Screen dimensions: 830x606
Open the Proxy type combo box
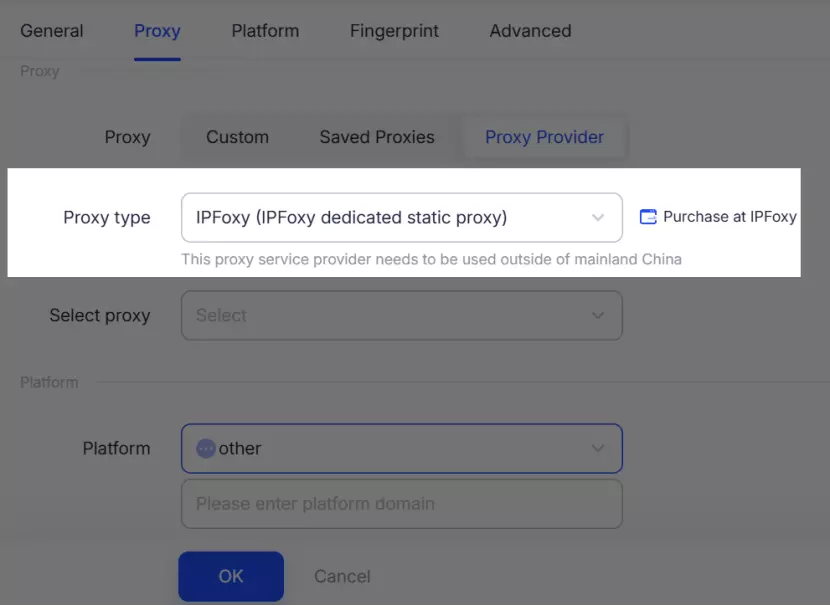click(390, 217)
